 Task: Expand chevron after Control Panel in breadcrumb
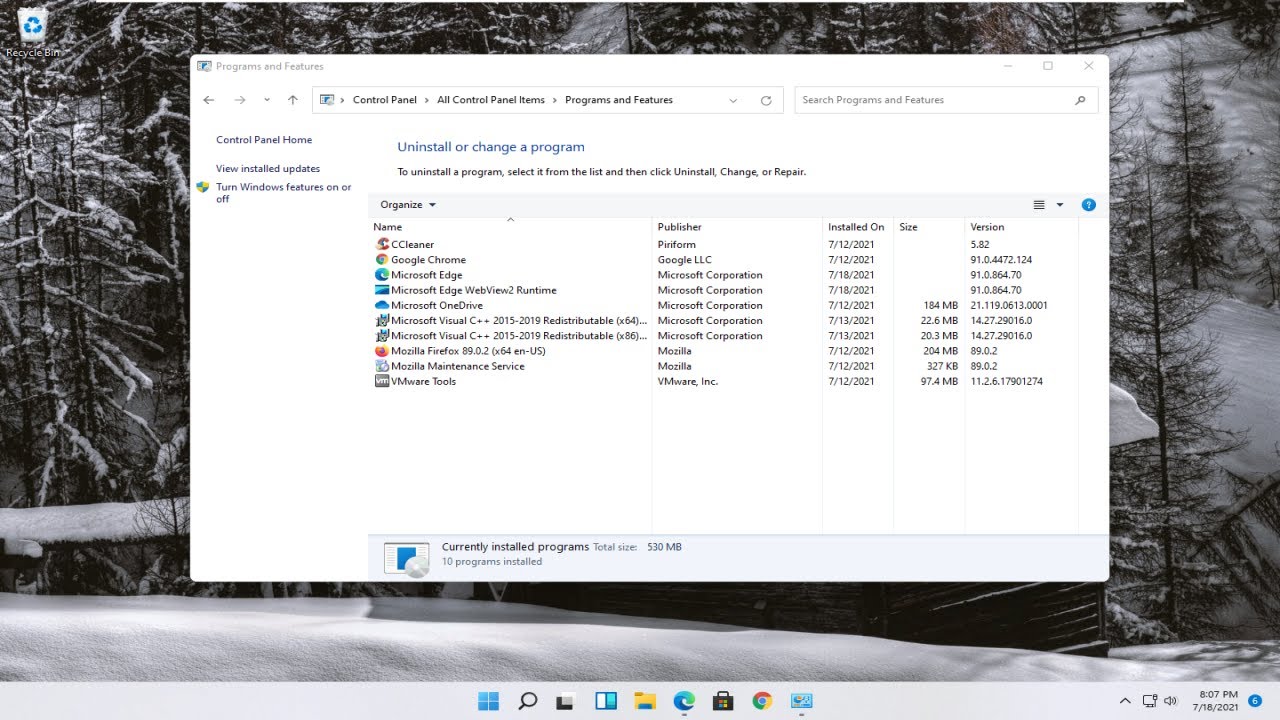tap(427, 100)
